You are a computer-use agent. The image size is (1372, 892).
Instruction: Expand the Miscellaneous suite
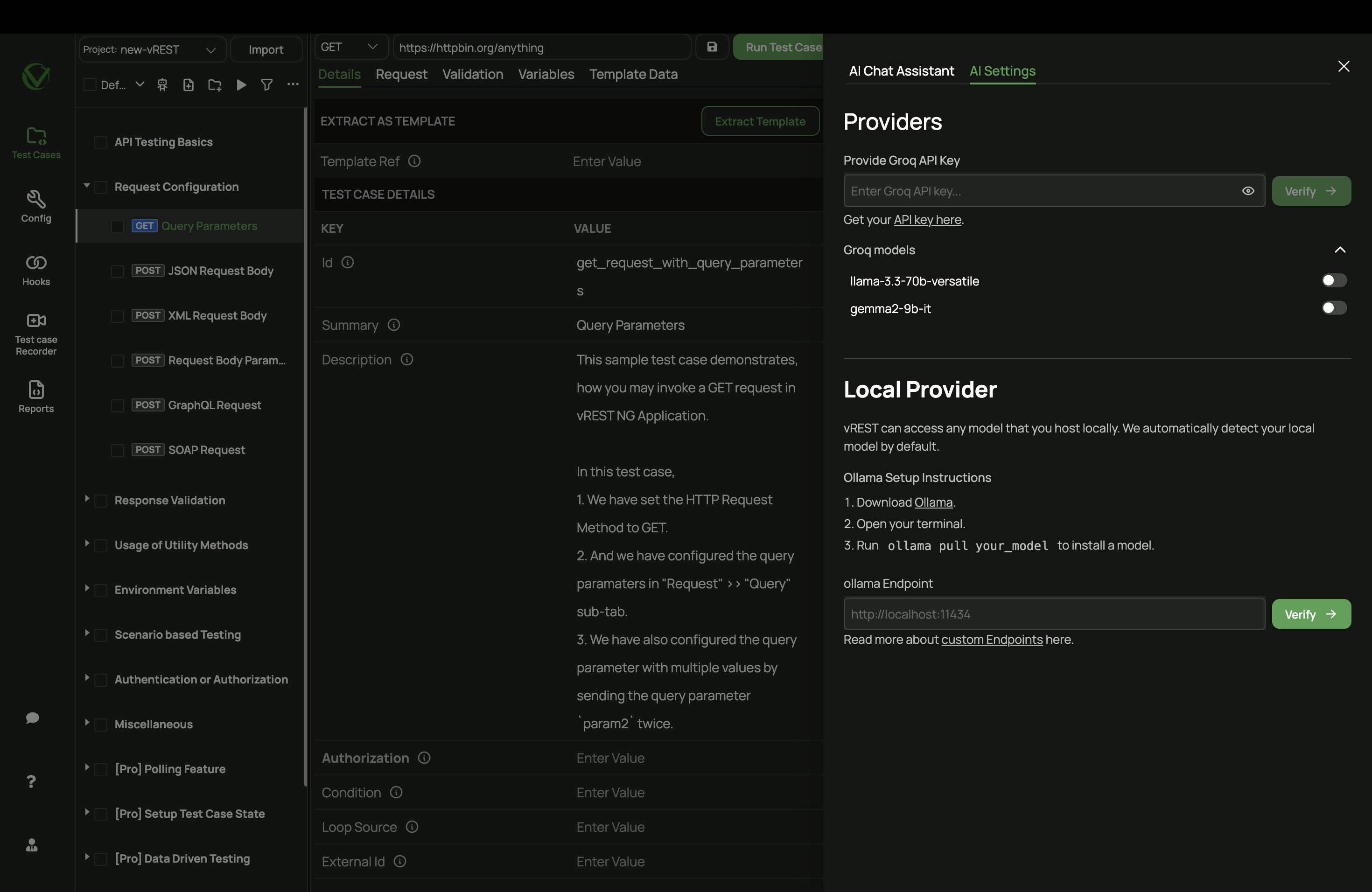[86, 723]
